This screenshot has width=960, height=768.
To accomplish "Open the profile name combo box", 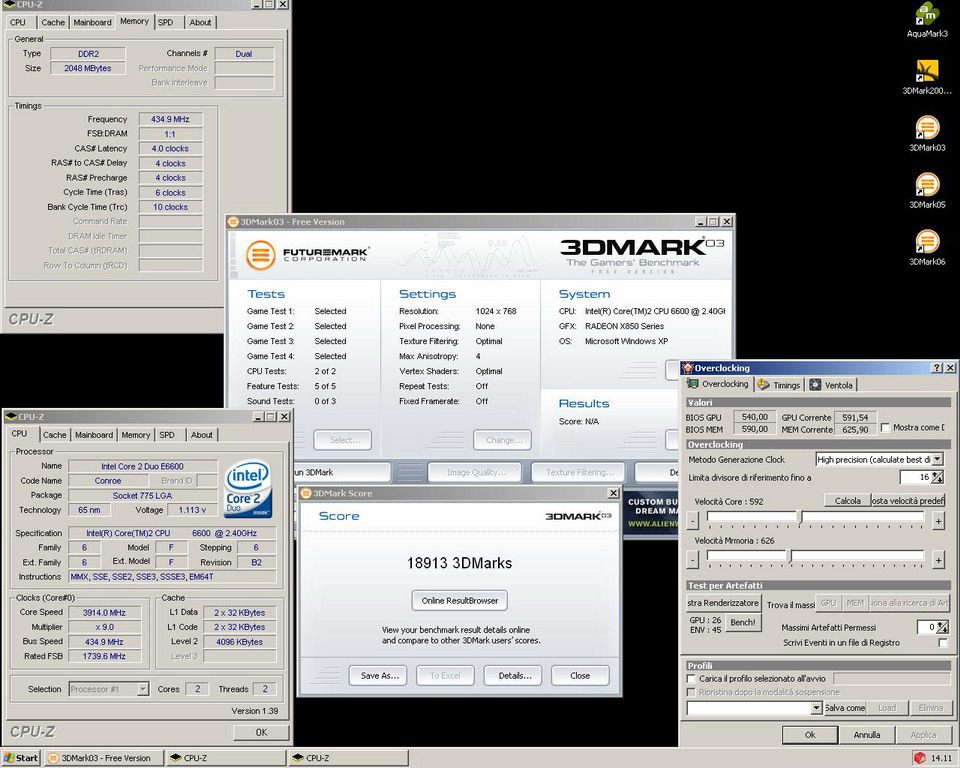I will pyautogui.click(x=754, y=708).
